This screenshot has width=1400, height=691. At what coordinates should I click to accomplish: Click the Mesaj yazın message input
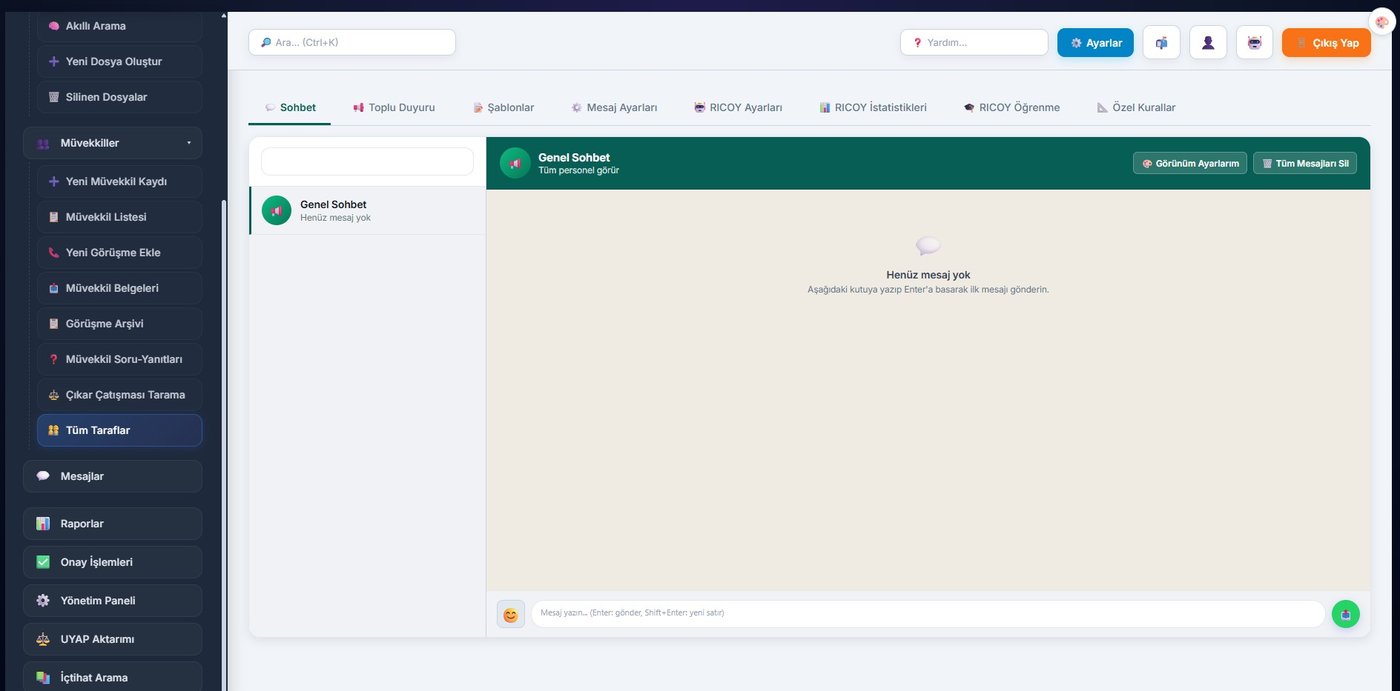point(928,613)
